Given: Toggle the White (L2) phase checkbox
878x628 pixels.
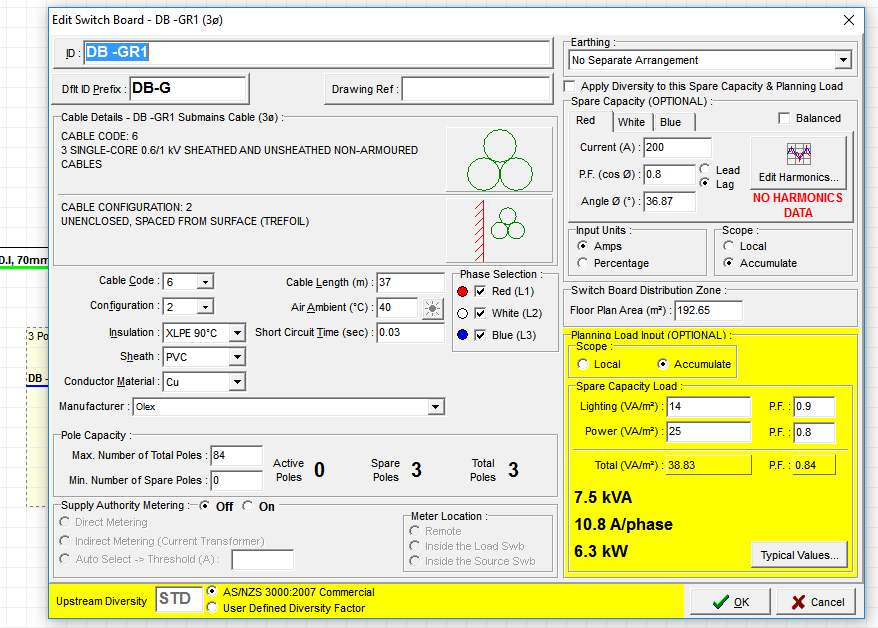Looking at the screenshot, I should coord(480,313).
